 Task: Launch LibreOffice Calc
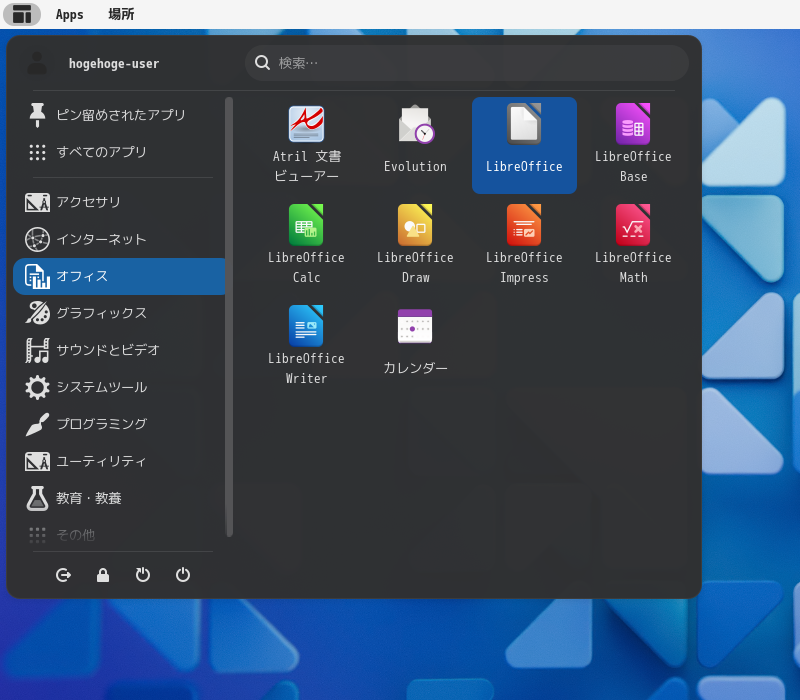click(306, 246)
